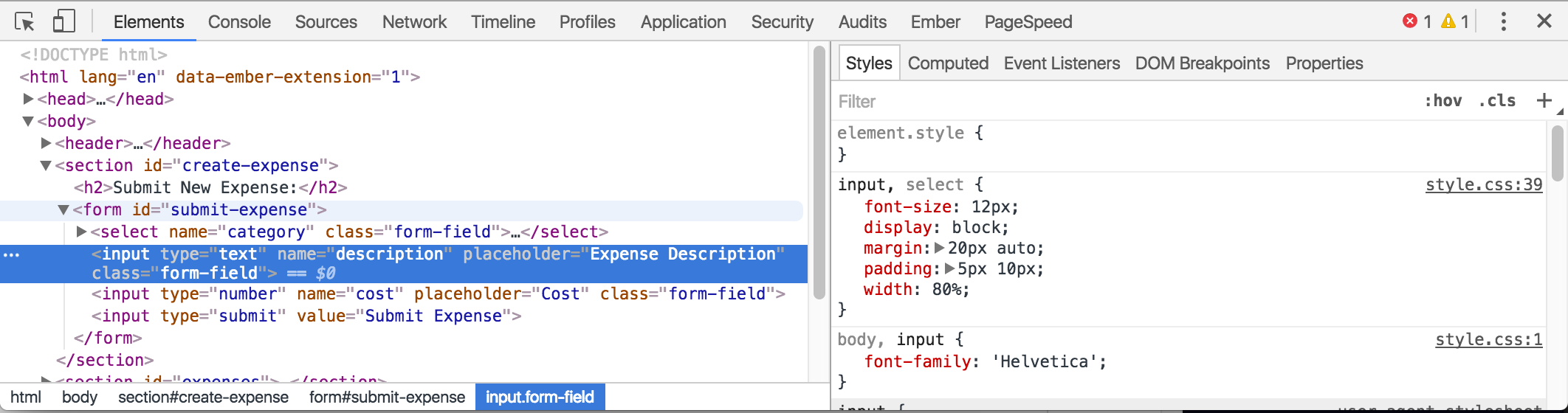The height and width of the screenshot is (413, 1568).
Task: Expand the padding shorthand property triangle
Action: (x=949, y=268)
